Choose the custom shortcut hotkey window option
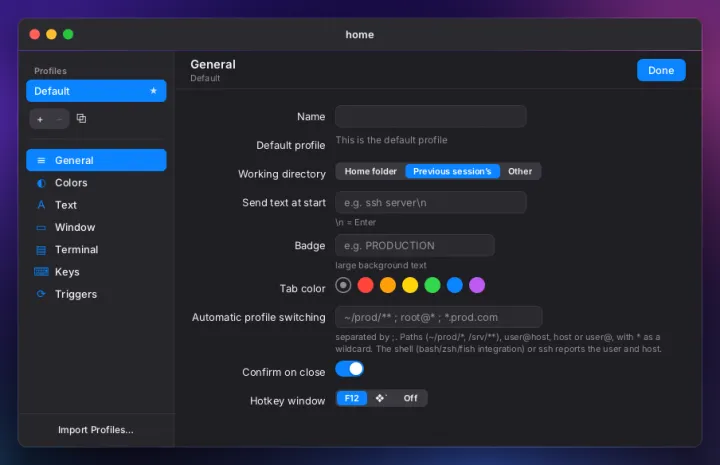Image resolution: width=720 pixels, height=465 pixels. point(381,398)
